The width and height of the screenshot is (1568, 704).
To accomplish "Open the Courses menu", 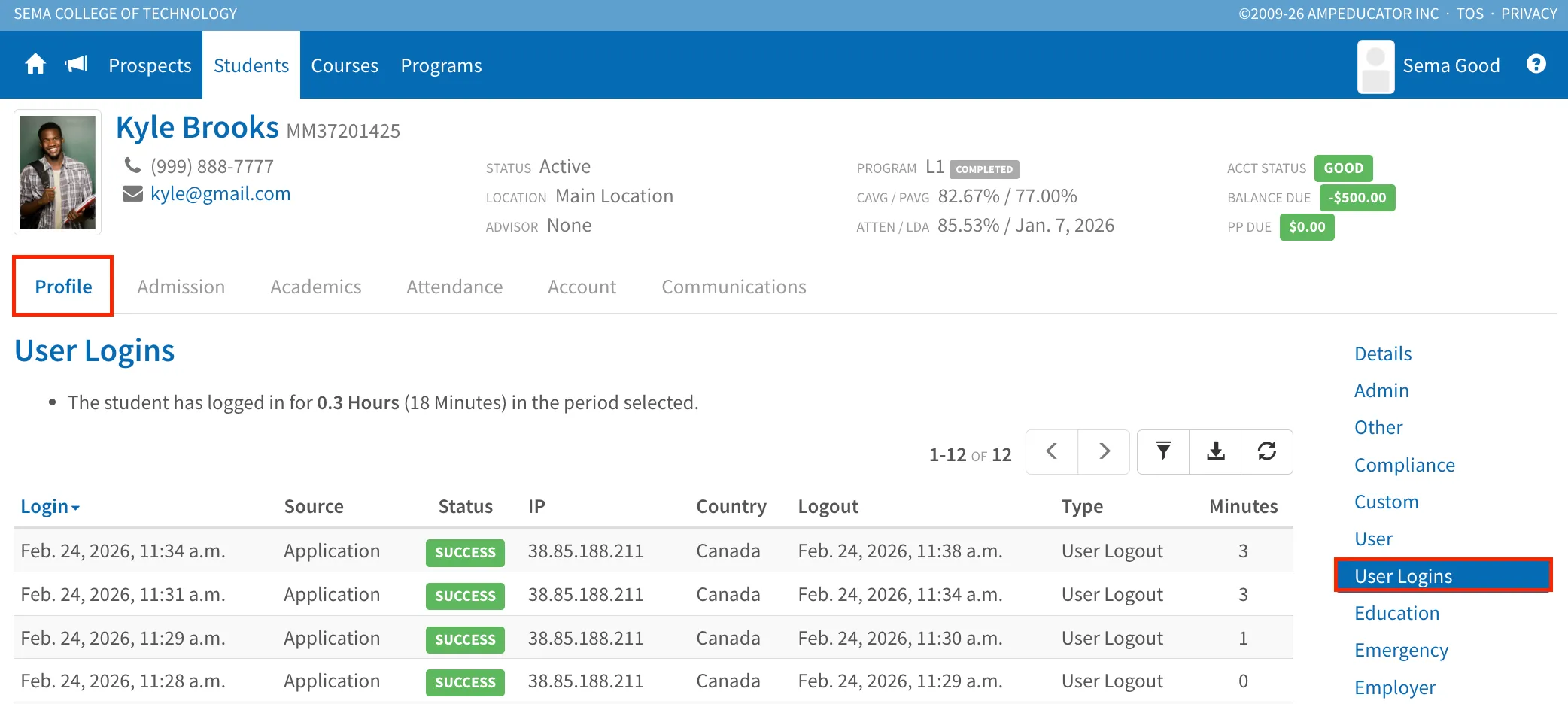I will 345,65.
